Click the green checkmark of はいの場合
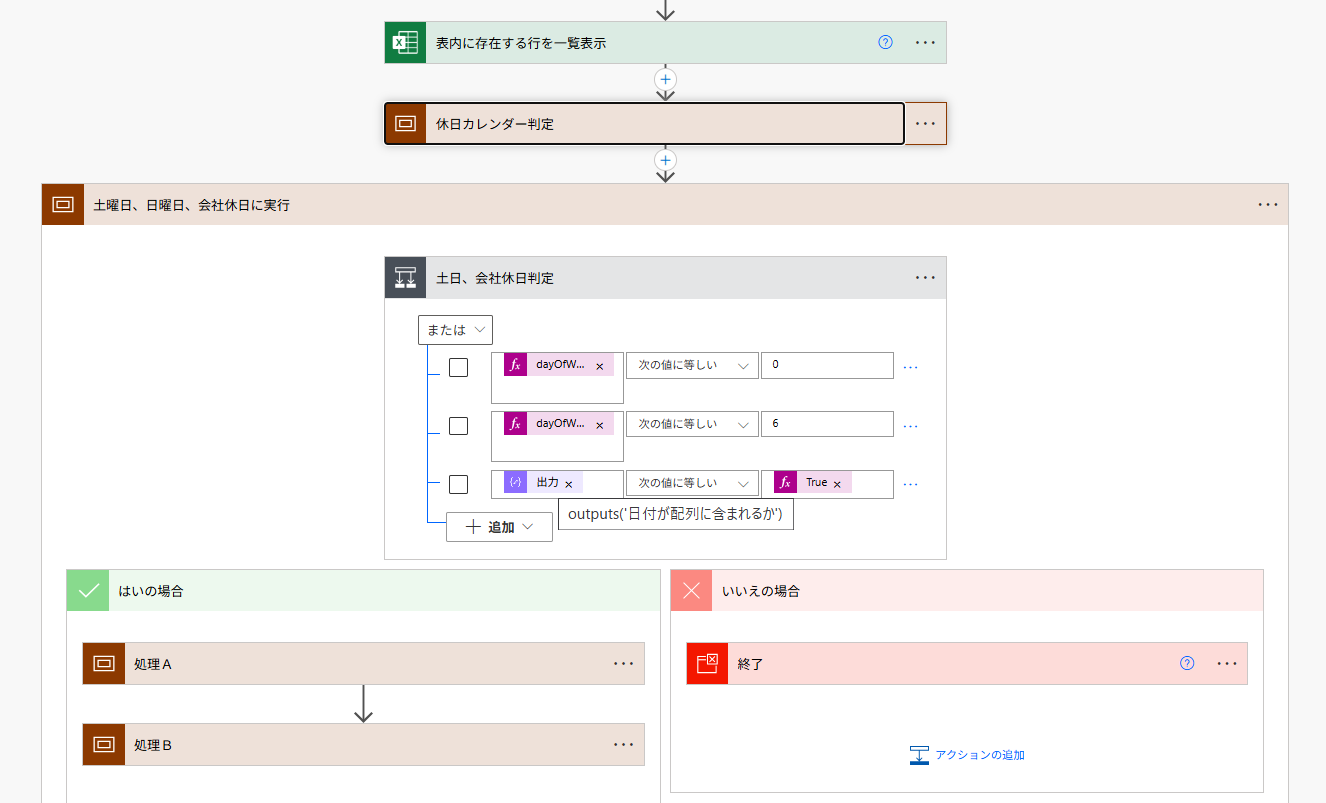The height and width of the screenshot is (803, 1326). [87, 590]
